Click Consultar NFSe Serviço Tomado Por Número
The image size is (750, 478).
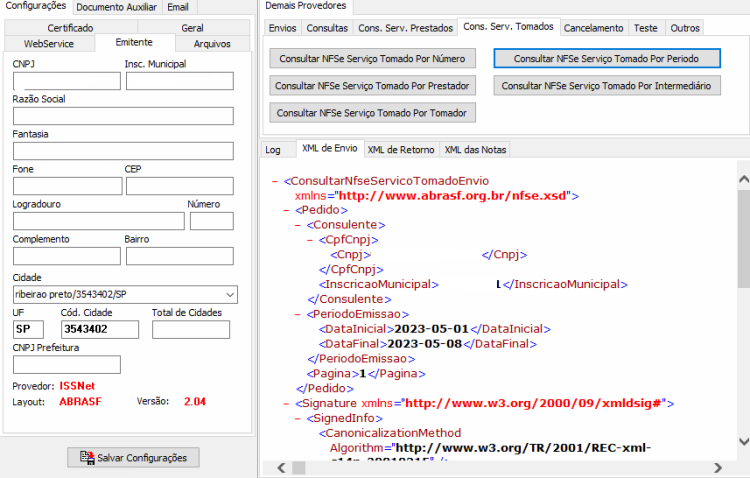click(x=372, y=58)
